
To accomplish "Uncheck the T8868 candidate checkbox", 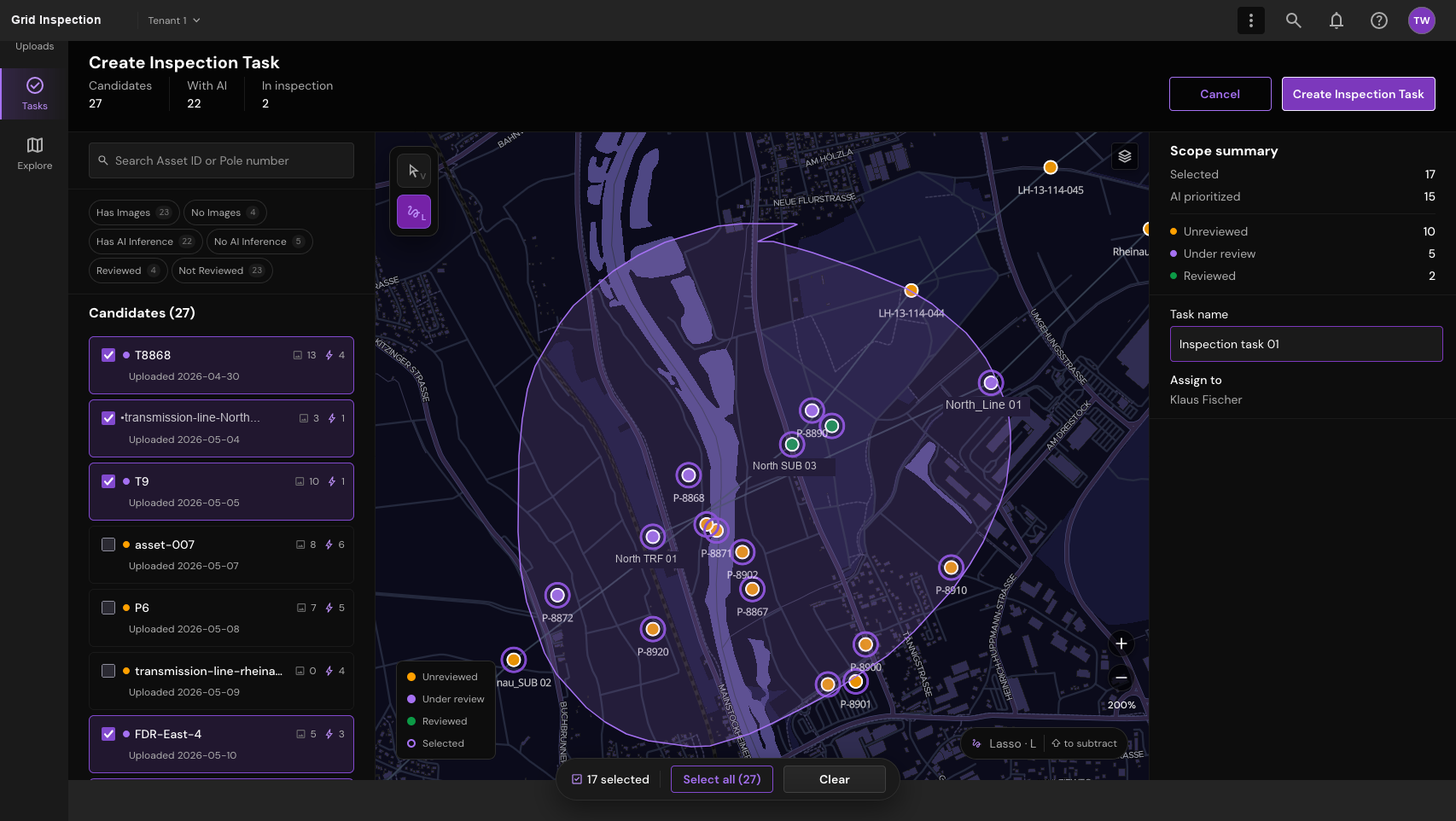I will 108,355.
